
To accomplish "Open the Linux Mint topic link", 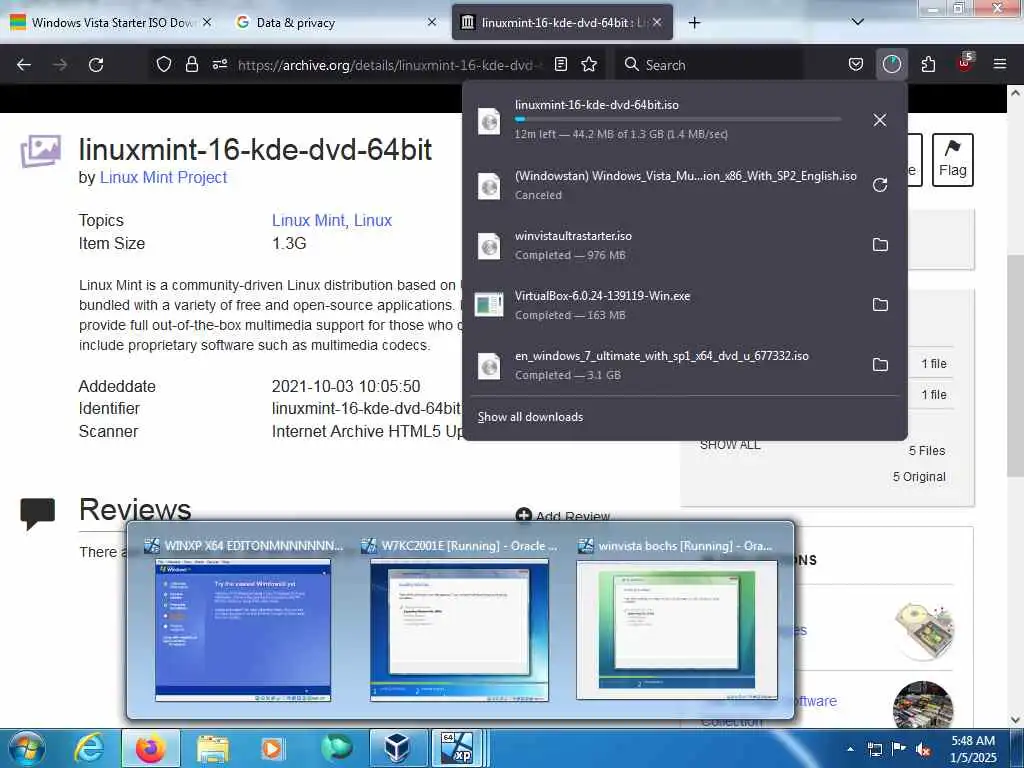I will (309, 221).
